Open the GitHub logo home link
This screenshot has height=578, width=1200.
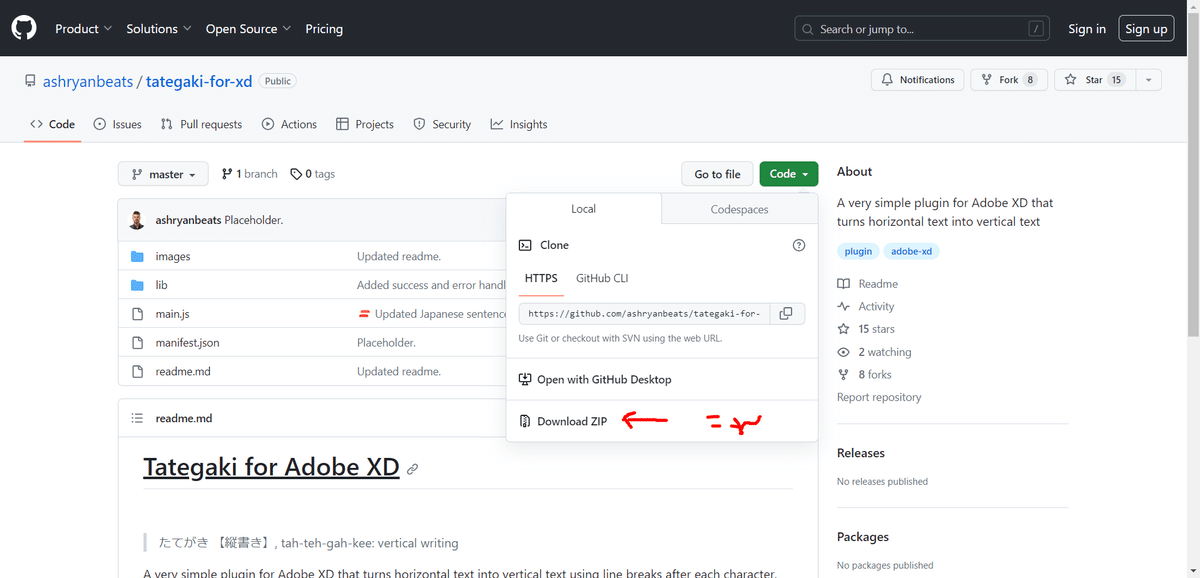[24, 28]
